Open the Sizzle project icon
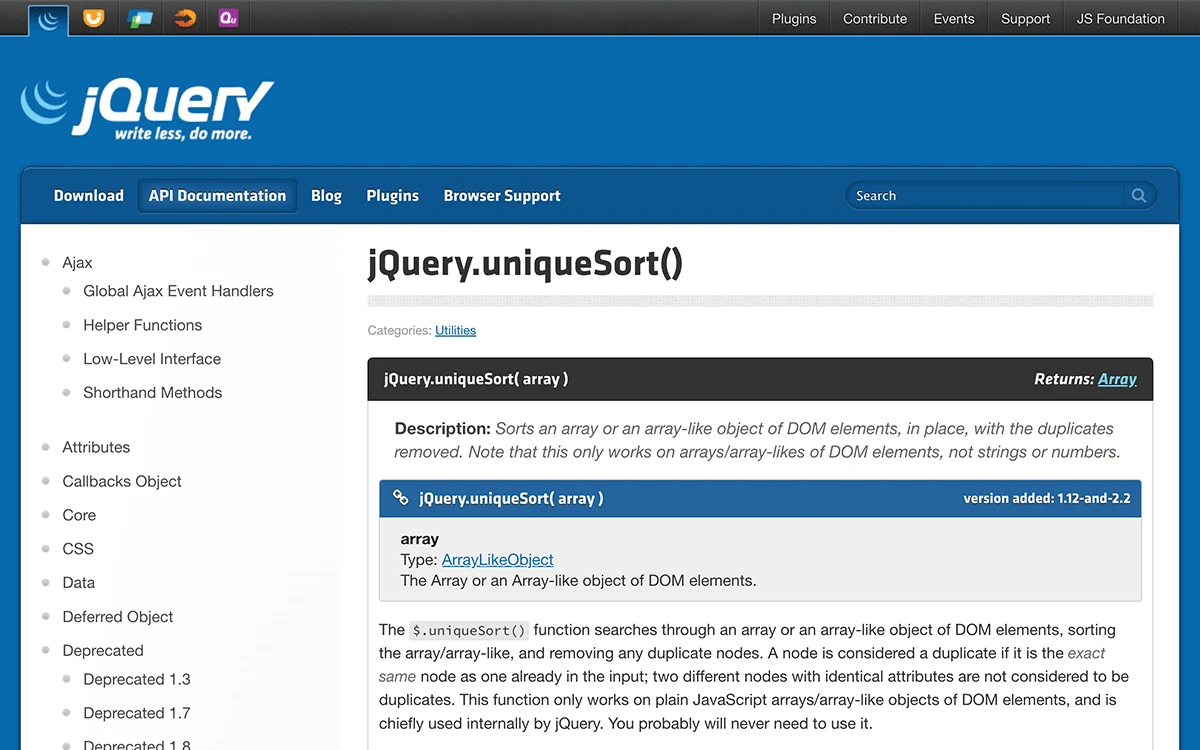 coord(185,17)
